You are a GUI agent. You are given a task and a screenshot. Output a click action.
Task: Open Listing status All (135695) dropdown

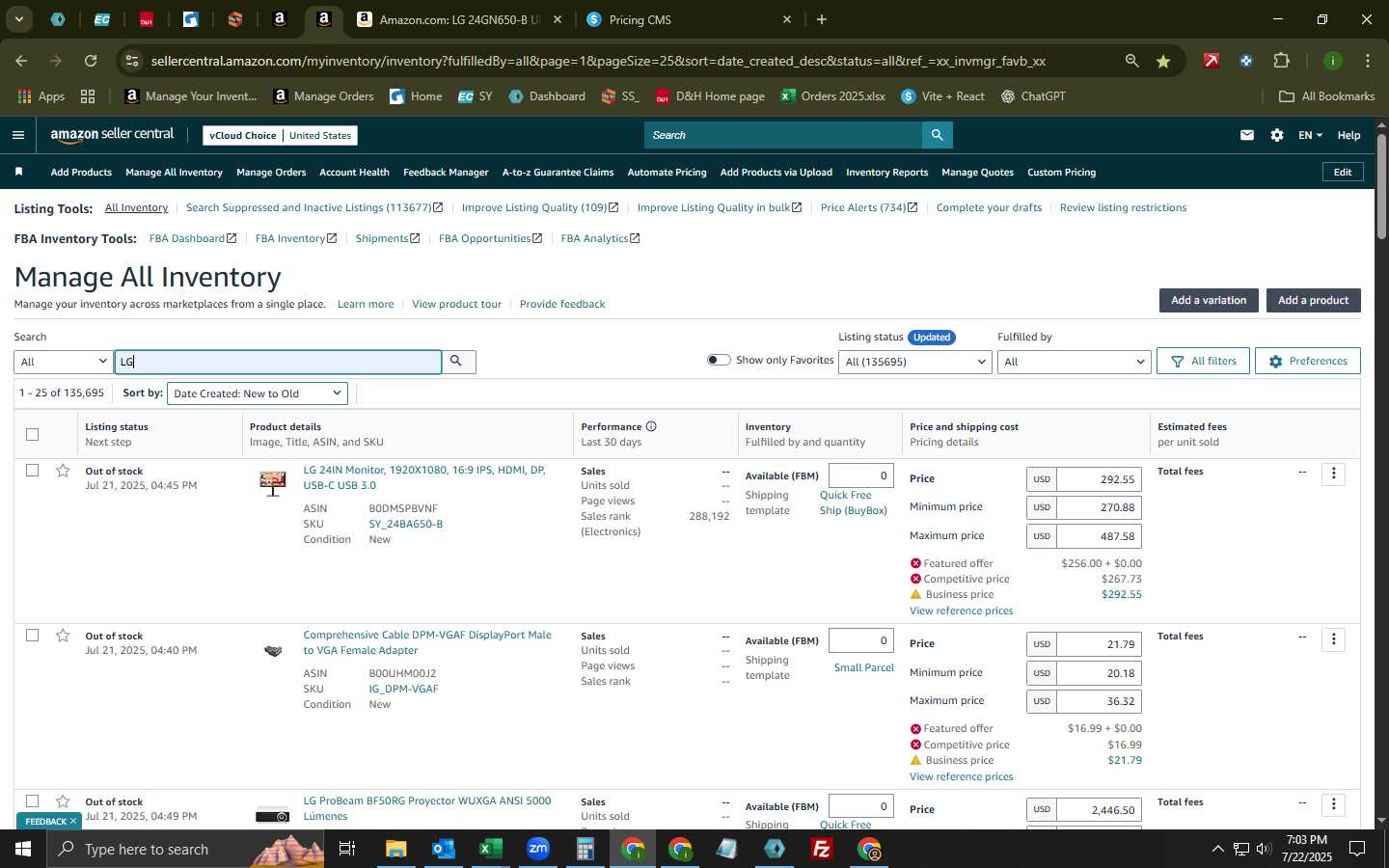[x=914, y=362]
